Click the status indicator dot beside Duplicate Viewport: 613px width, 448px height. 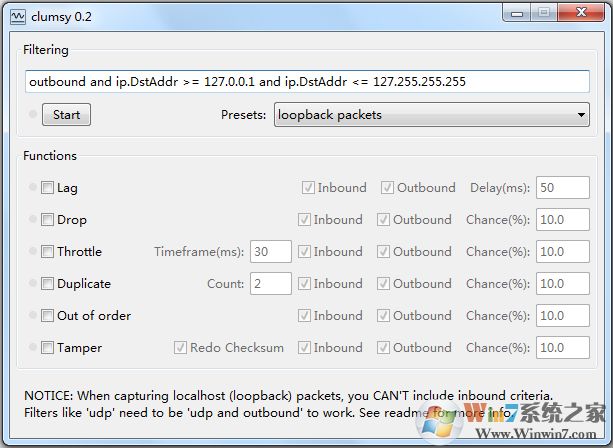tap(33, 283)
